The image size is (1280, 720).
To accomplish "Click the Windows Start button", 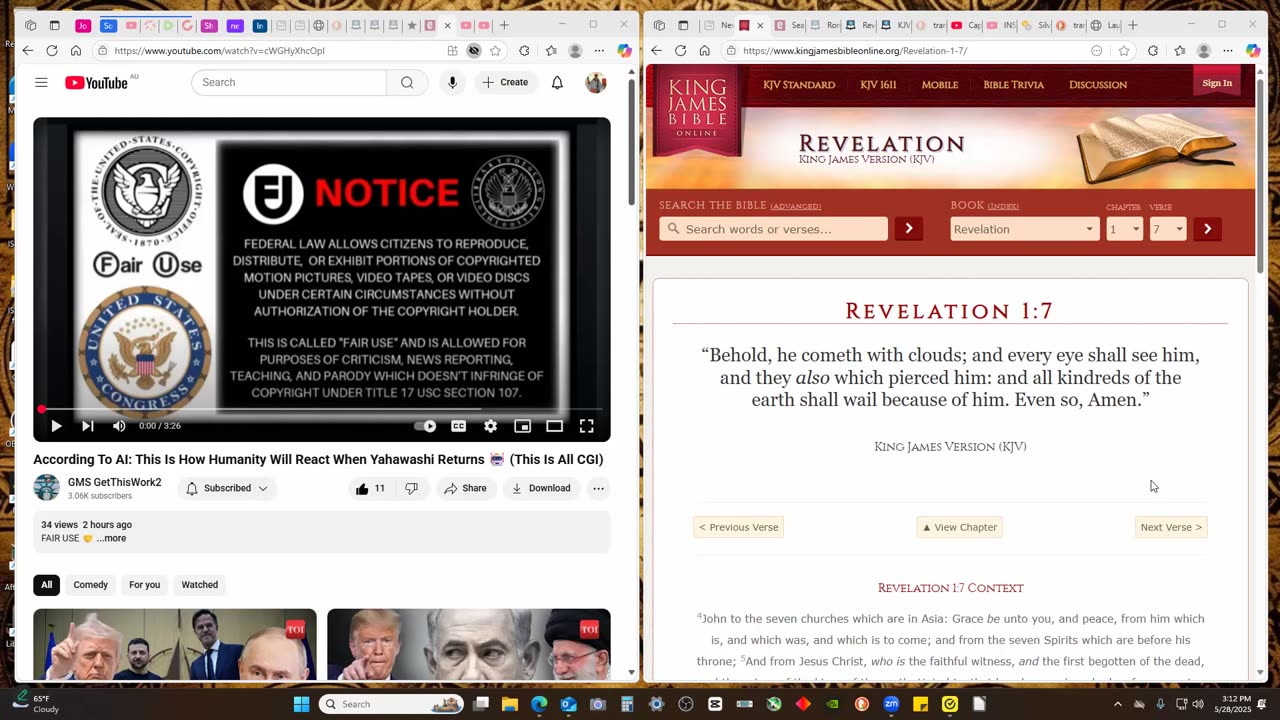I will pos(301,704).
